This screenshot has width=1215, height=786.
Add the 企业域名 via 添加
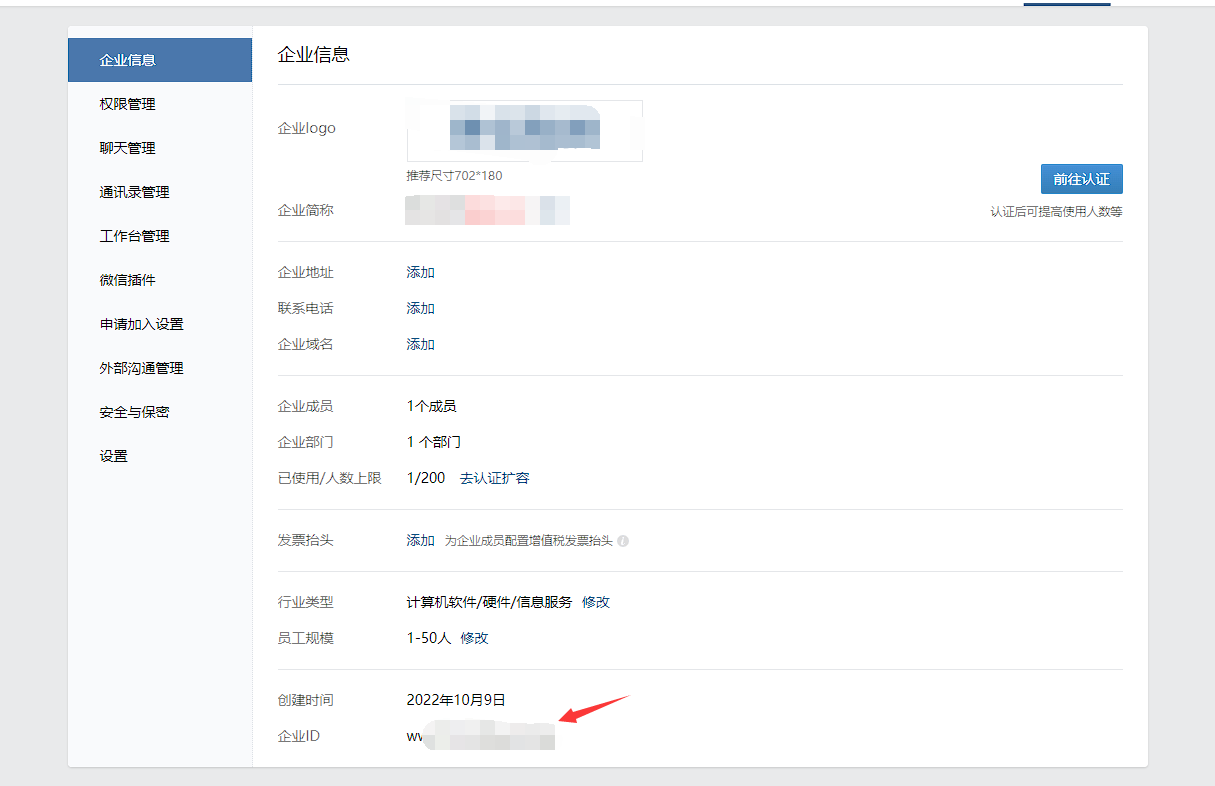[420, 345]
